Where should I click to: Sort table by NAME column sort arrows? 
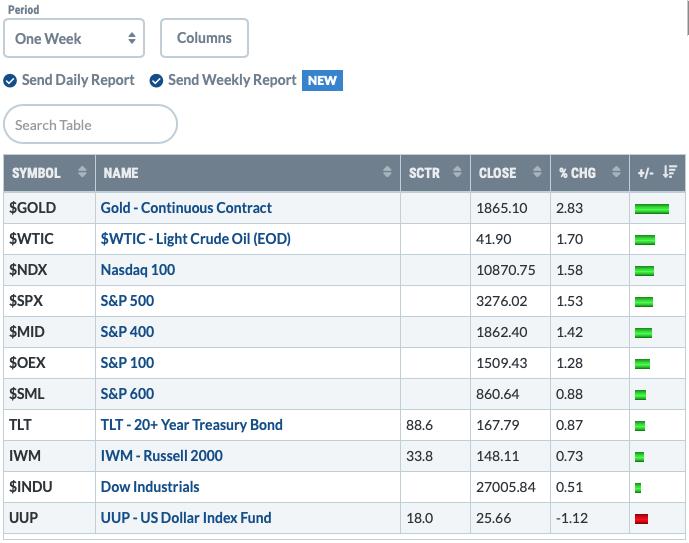tap(387, 172)
